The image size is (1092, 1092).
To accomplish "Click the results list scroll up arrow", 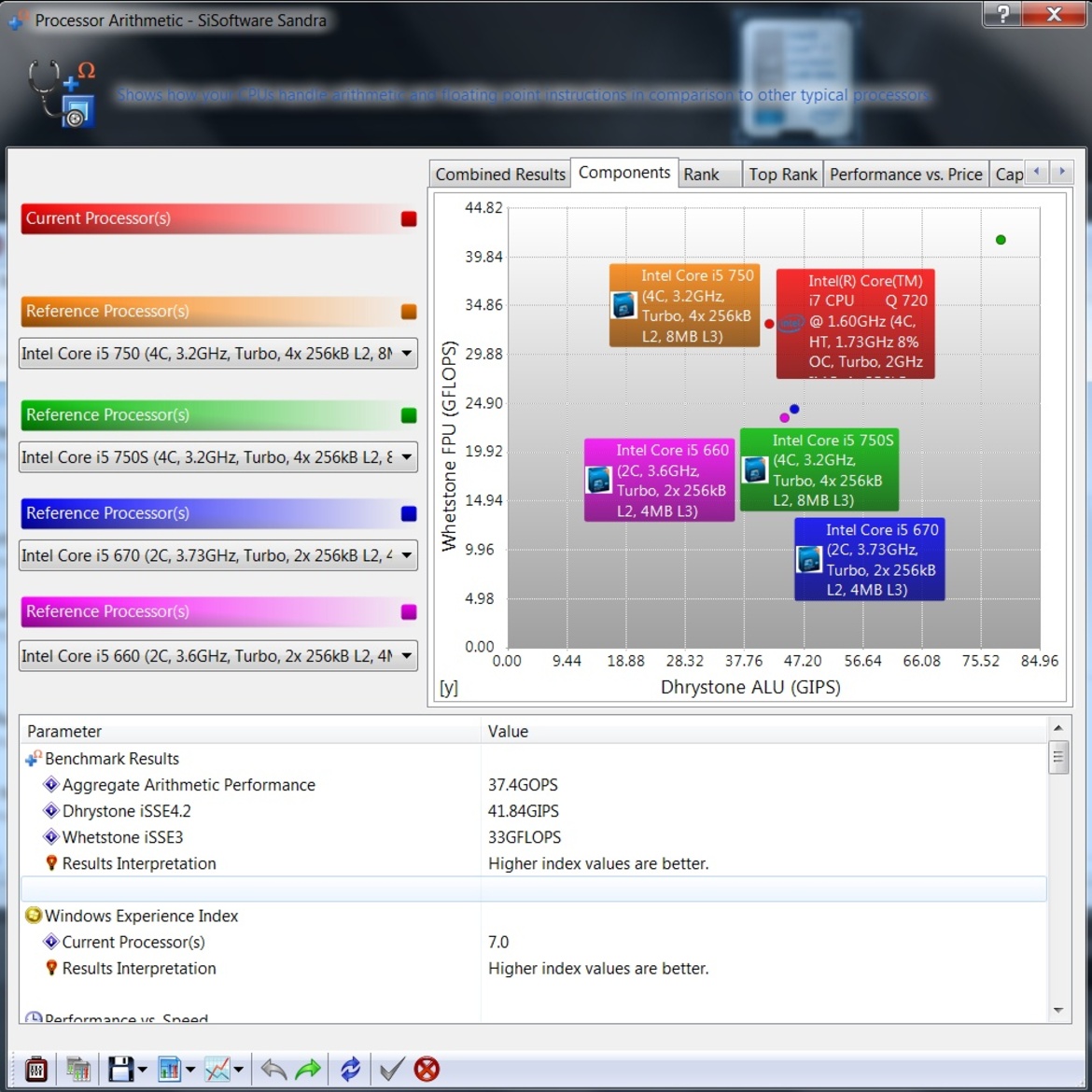I will pos(1057,728).
